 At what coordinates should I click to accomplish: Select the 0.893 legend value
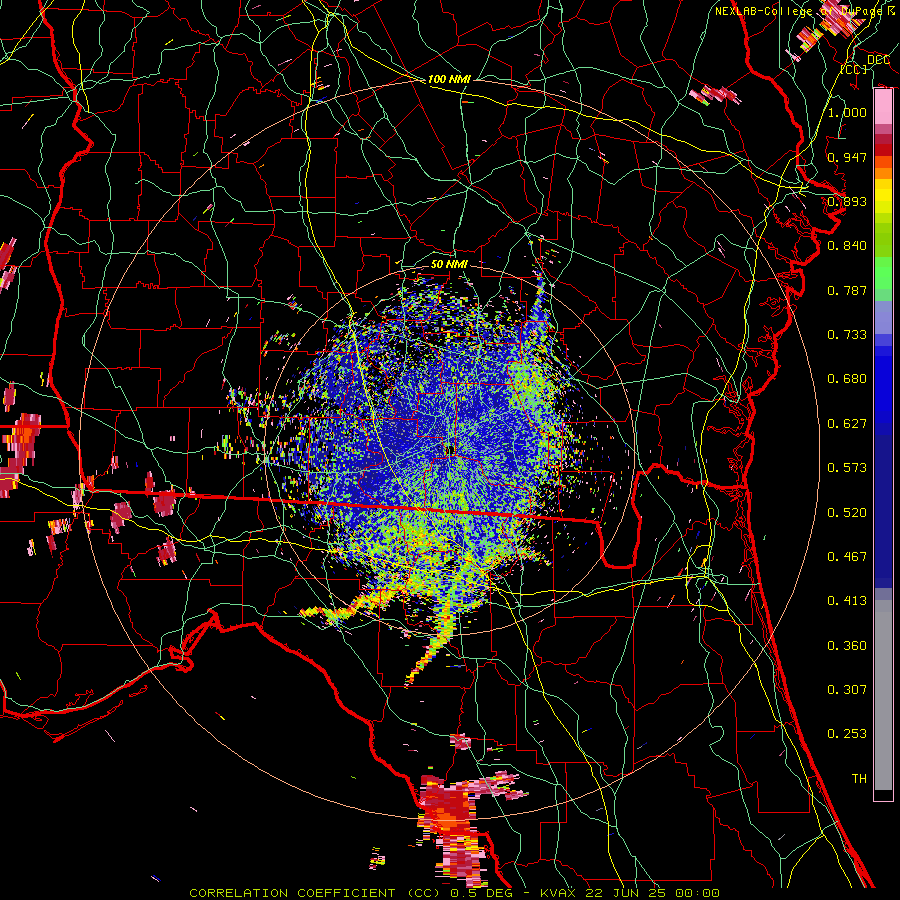coord(847,201)
